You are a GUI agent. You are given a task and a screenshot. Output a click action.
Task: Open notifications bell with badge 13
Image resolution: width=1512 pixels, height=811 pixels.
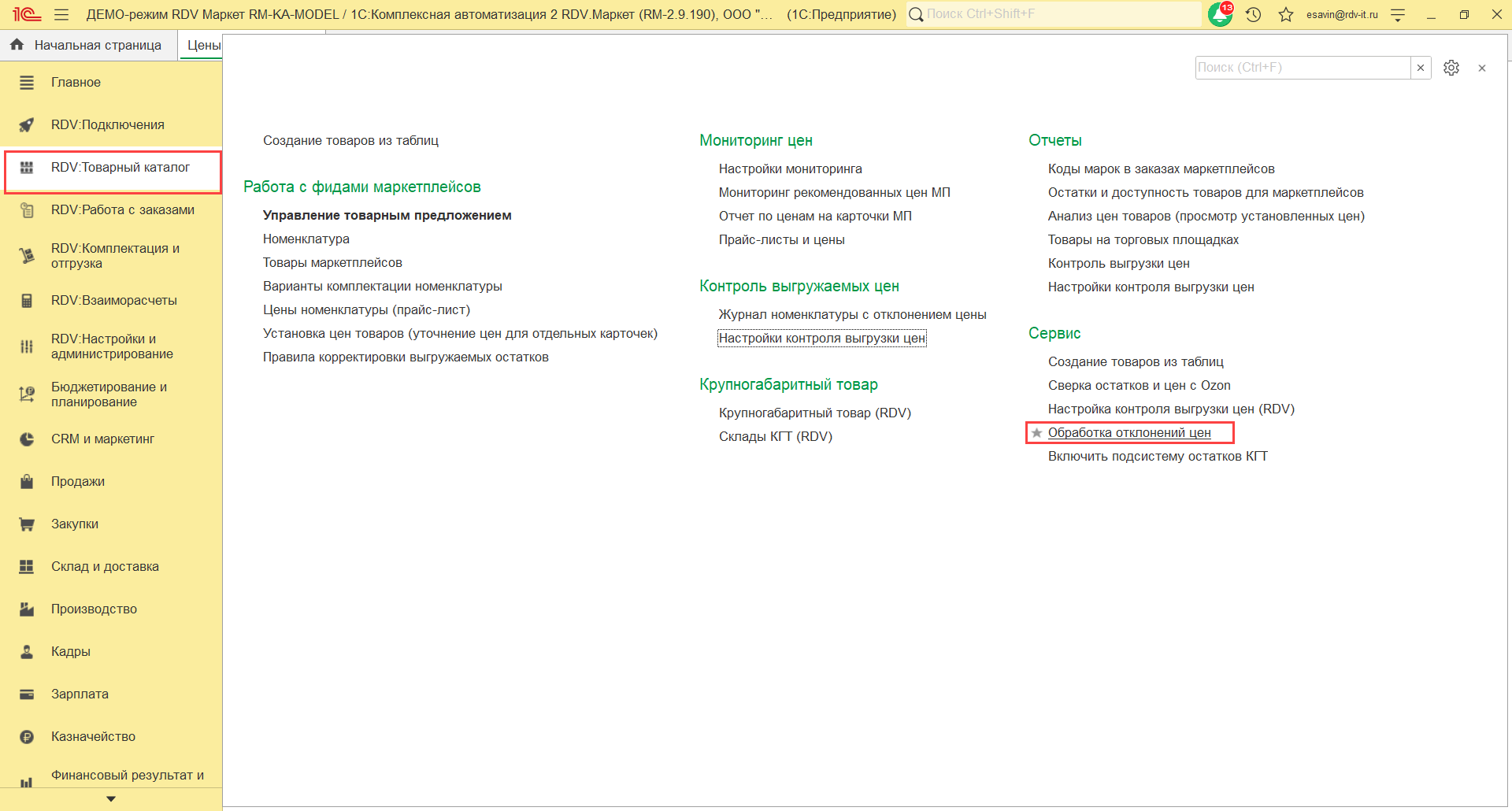(x=1221, y=14)
